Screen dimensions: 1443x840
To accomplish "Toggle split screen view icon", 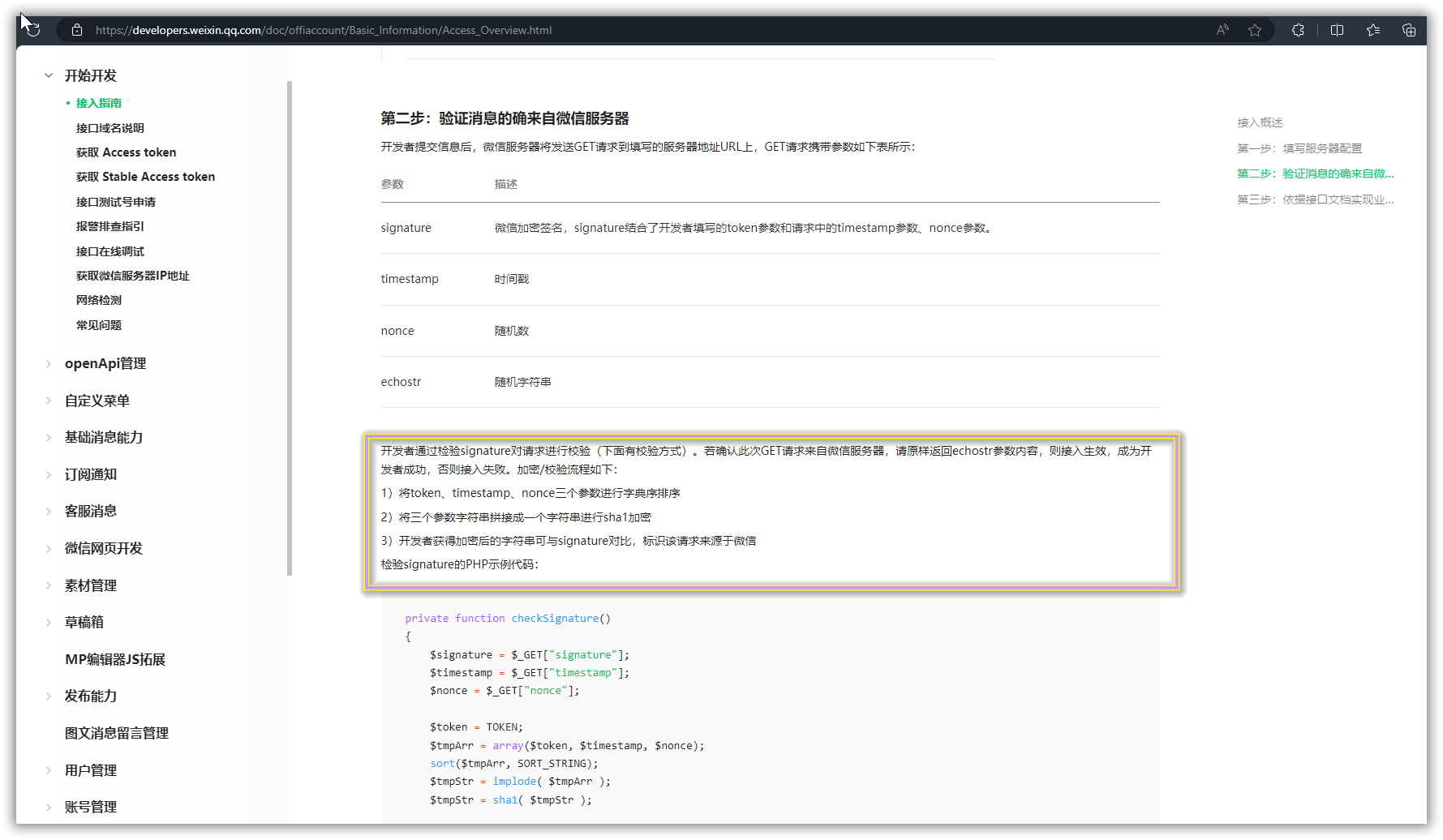I will coord(1338,30).
